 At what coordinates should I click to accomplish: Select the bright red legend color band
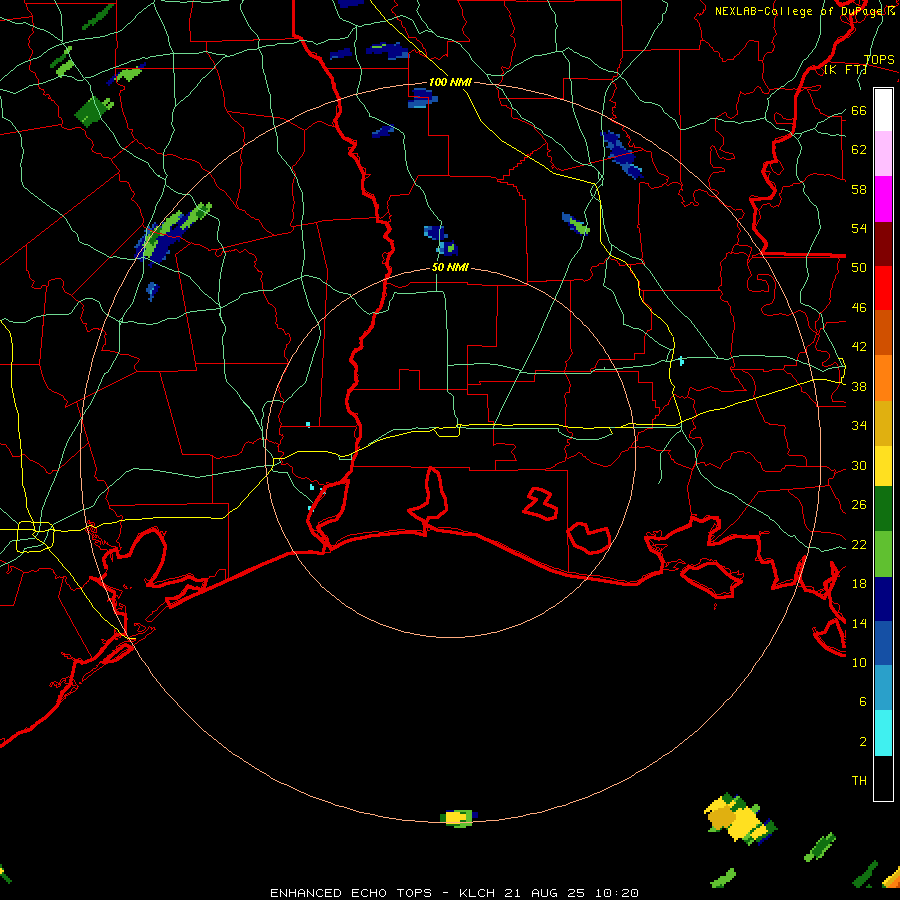point(883,288)
